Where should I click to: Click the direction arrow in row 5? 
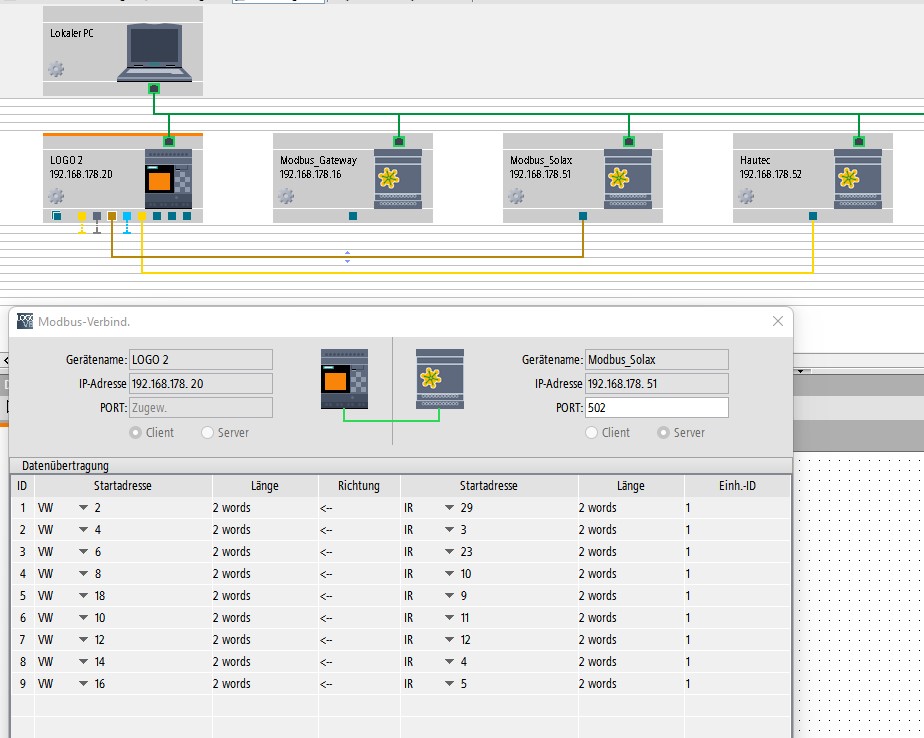point(326,596)
